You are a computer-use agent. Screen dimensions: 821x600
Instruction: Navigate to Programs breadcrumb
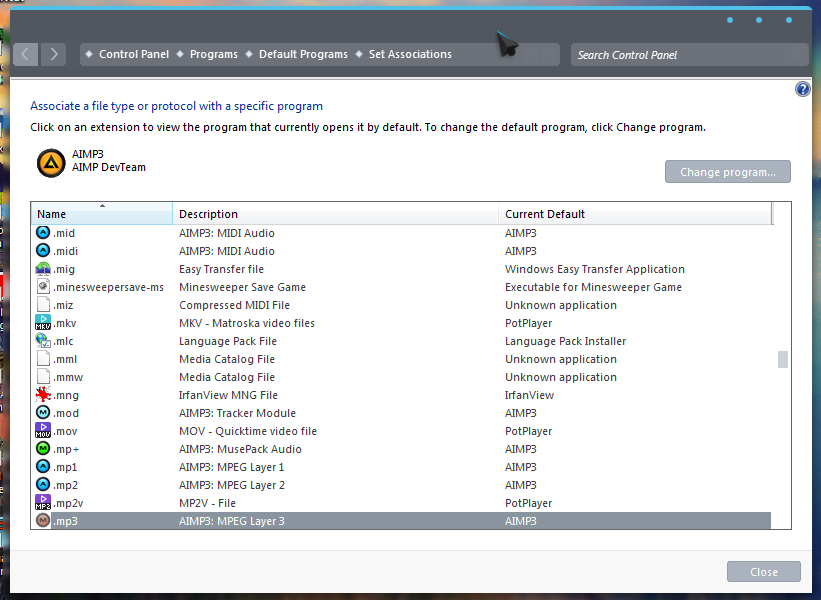tap(214, 54)
